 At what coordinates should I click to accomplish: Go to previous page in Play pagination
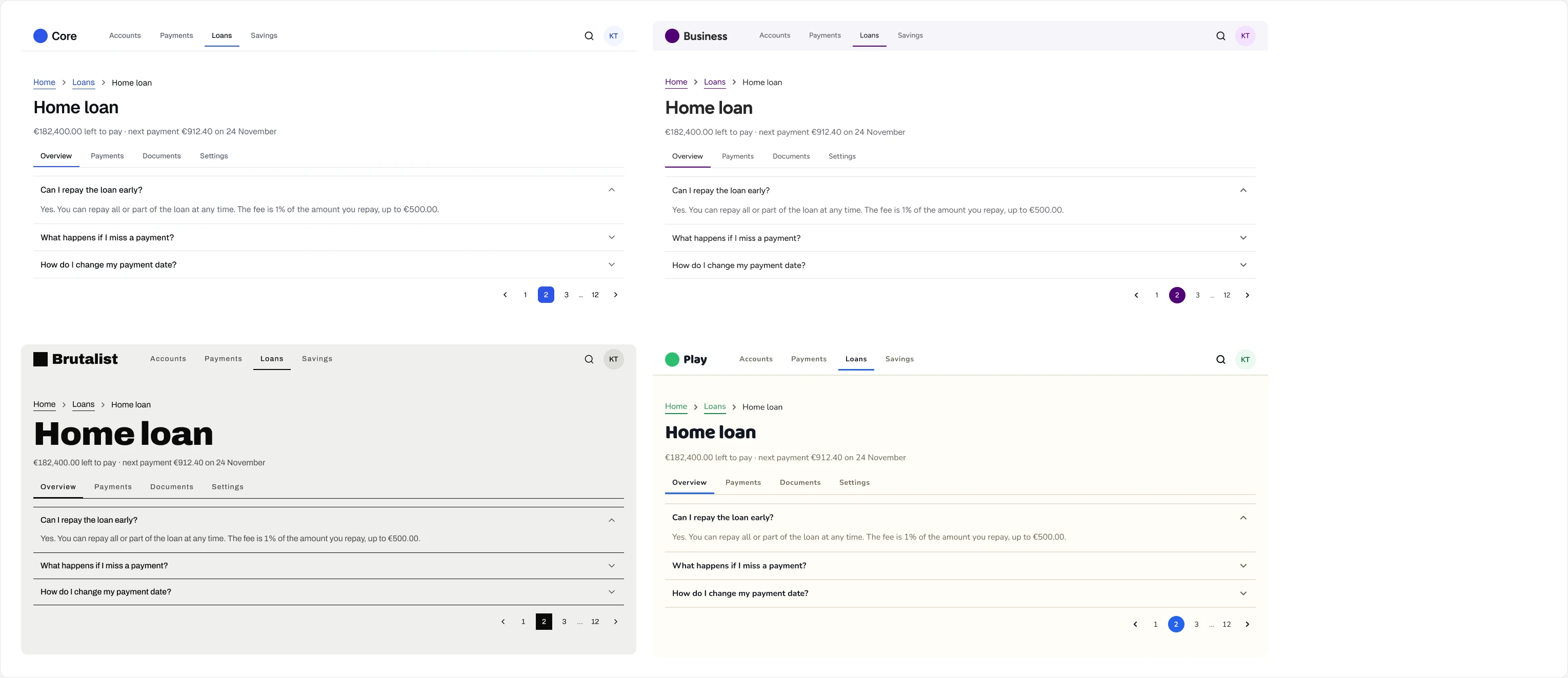tap(1135, 624)
